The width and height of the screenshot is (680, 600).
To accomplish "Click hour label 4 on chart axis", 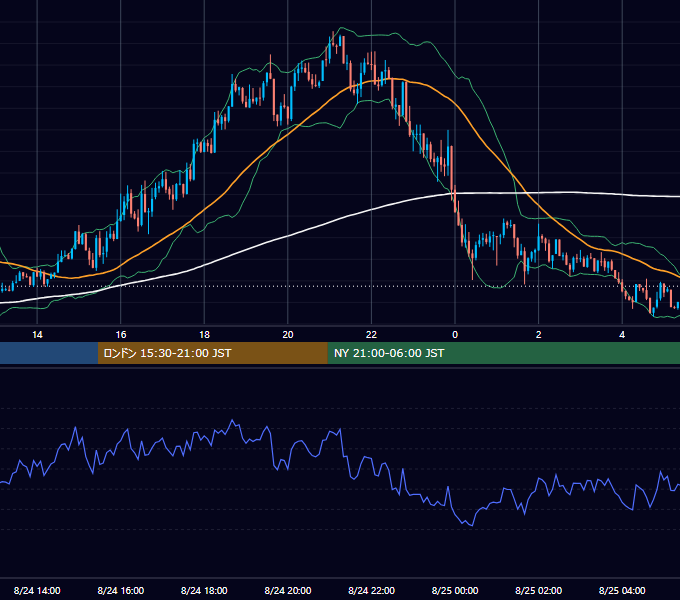I will (x=622, y=335).
